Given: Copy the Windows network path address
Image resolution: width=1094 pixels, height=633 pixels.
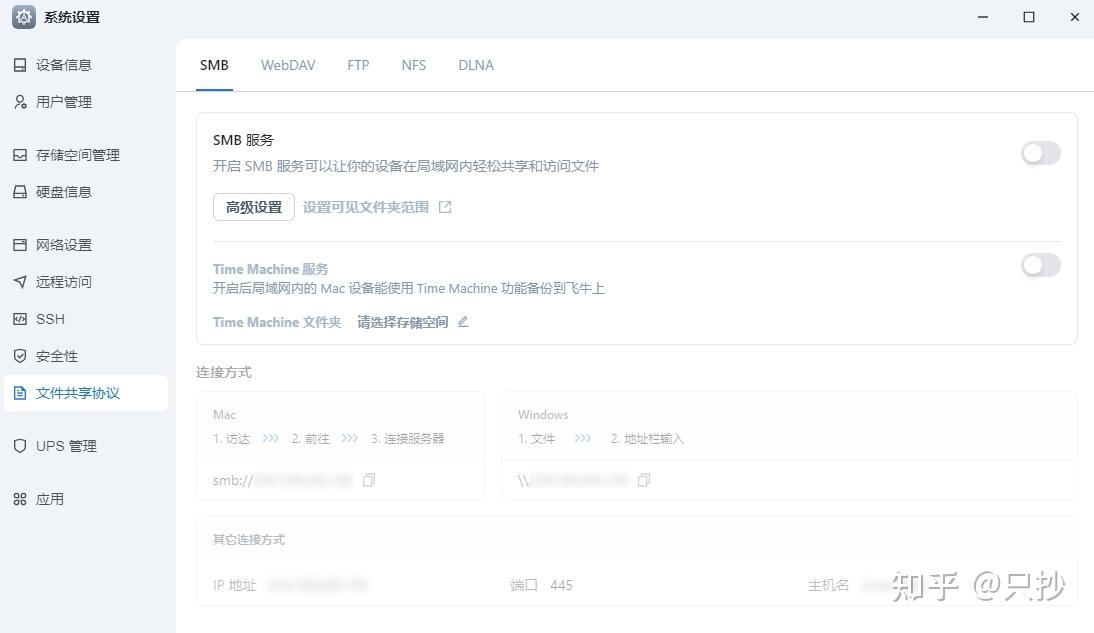Looking at the screenshot, I should click(643, 480).
